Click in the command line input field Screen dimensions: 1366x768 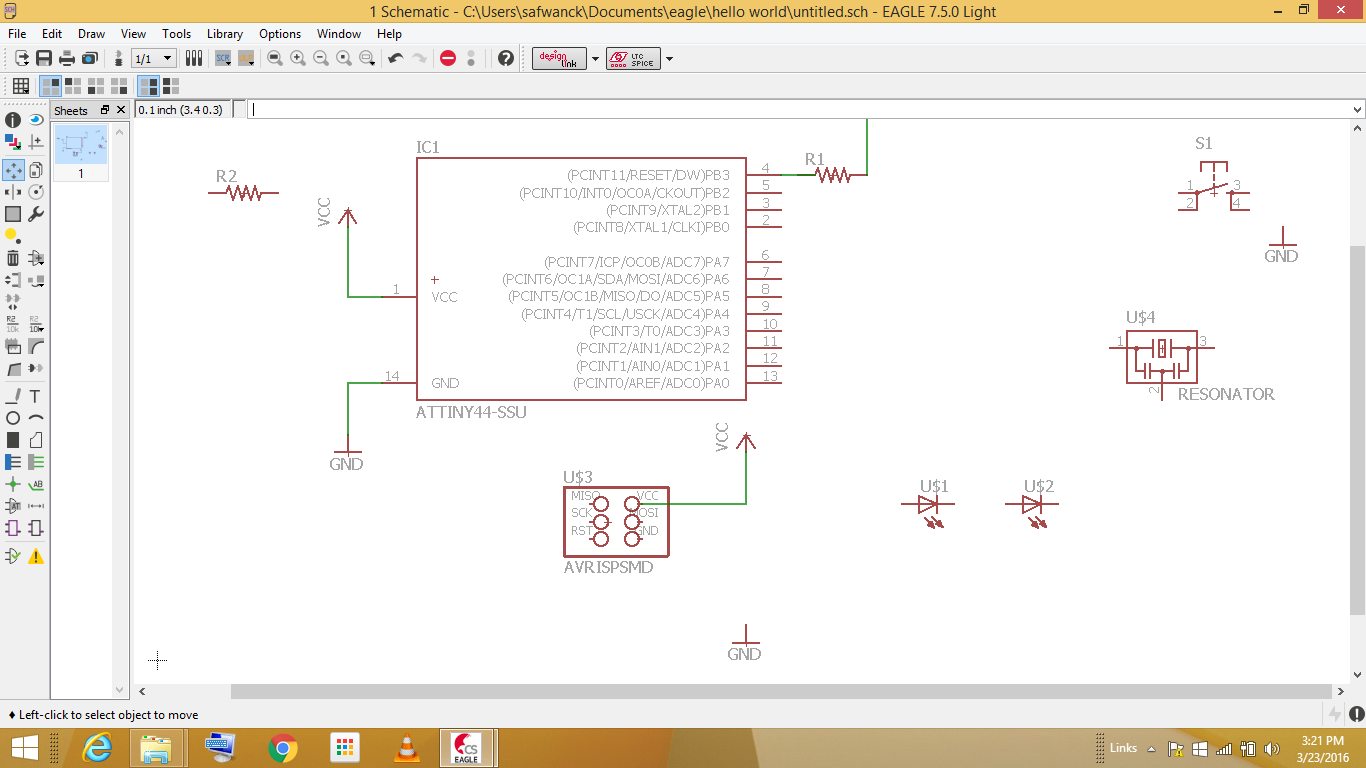[x=798, y=110]
